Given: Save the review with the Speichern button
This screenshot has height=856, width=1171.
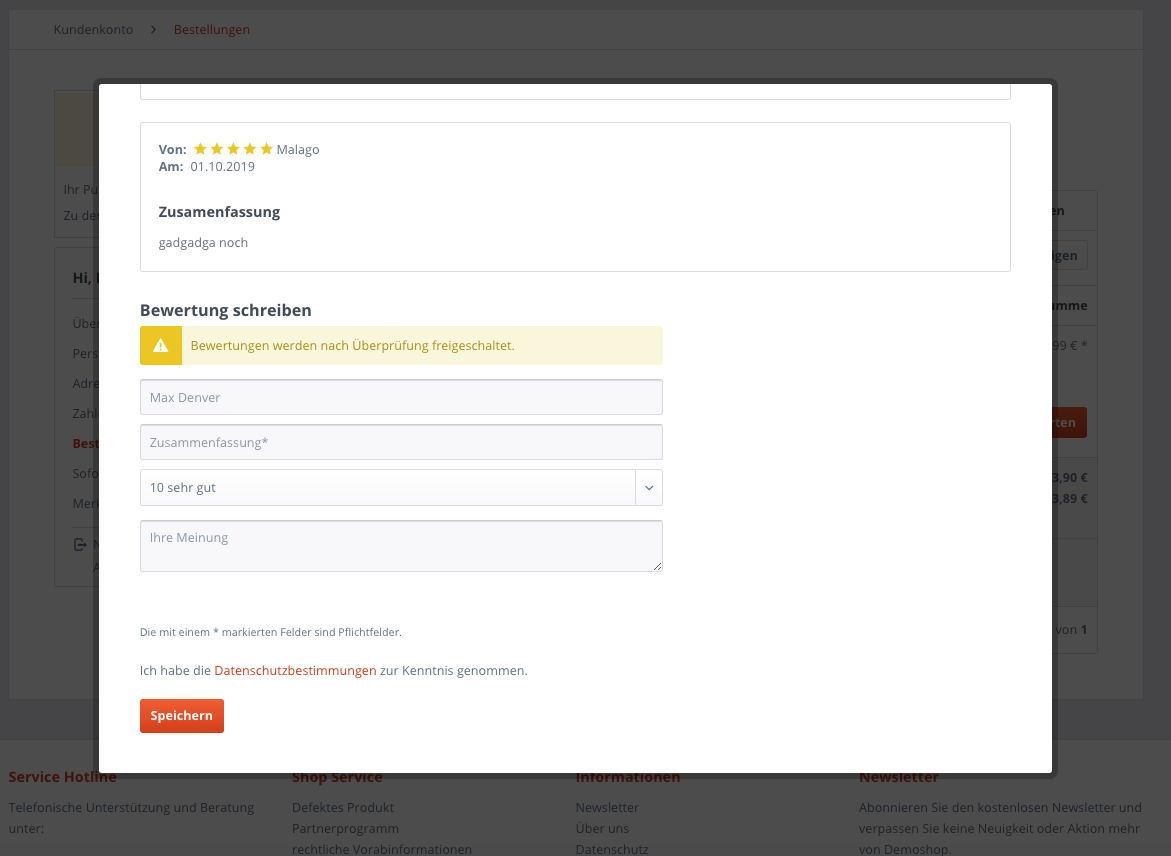Looking at the screenshot, I should tap(181, 716).
